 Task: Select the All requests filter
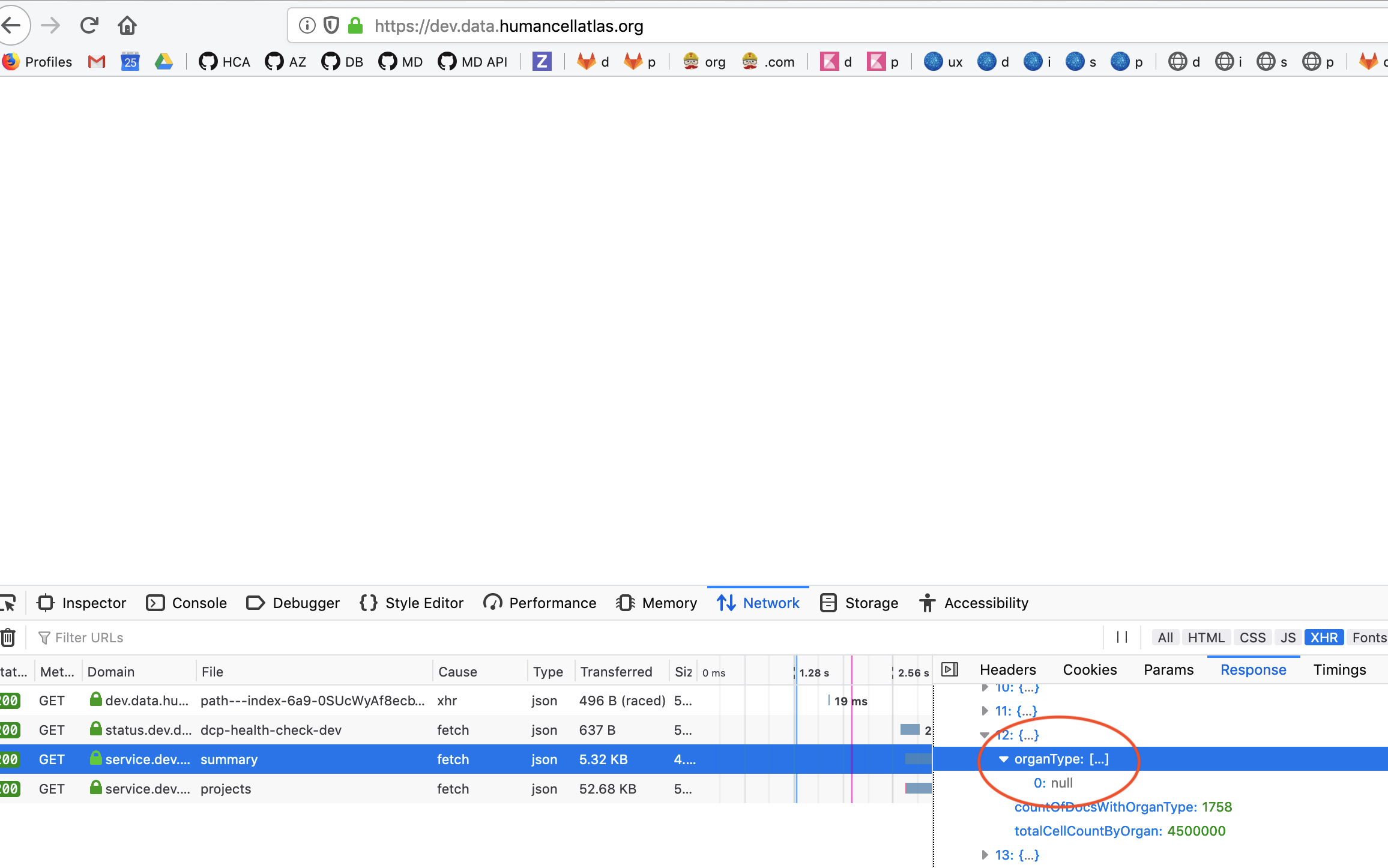click(x=1164, y=637)
